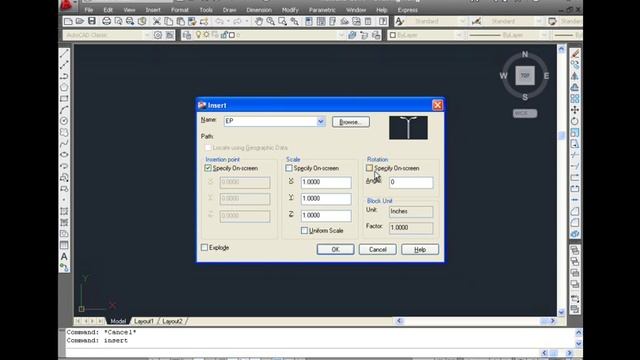Open the Draw menu
Image resolution: width=640 pixels, height=360 pixels.
[x=229, y=10]
